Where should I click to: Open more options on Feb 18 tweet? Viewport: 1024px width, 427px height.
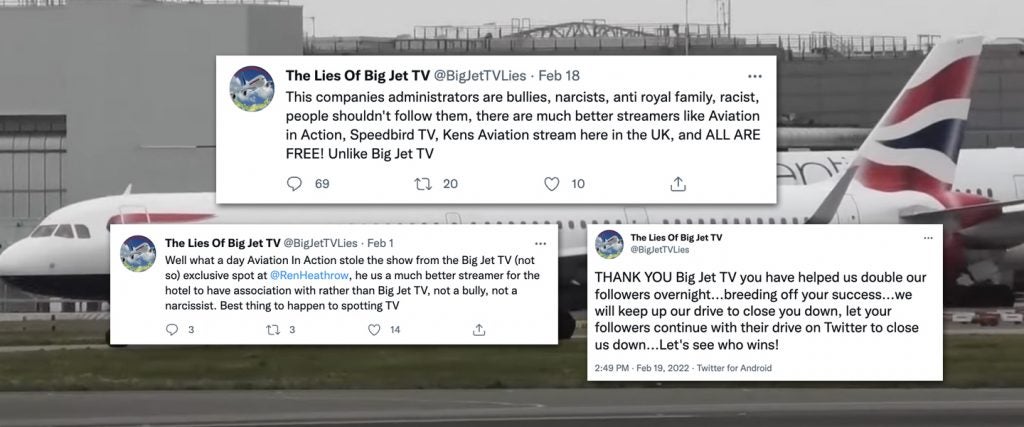pos(755,76)
